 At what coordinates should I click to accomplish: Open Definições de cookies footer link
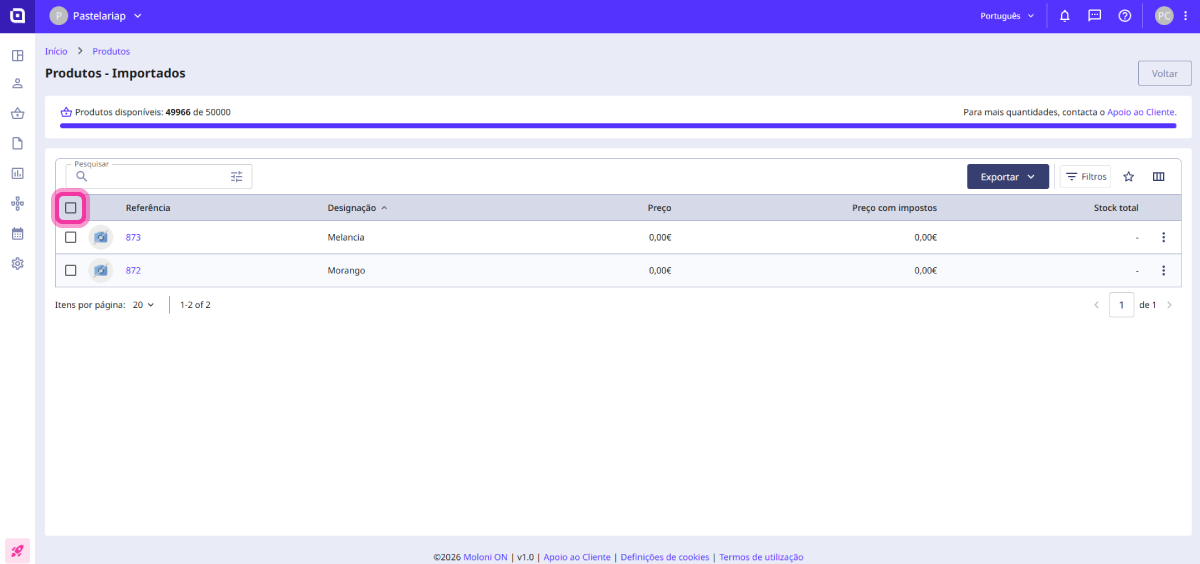pos(665,557)
